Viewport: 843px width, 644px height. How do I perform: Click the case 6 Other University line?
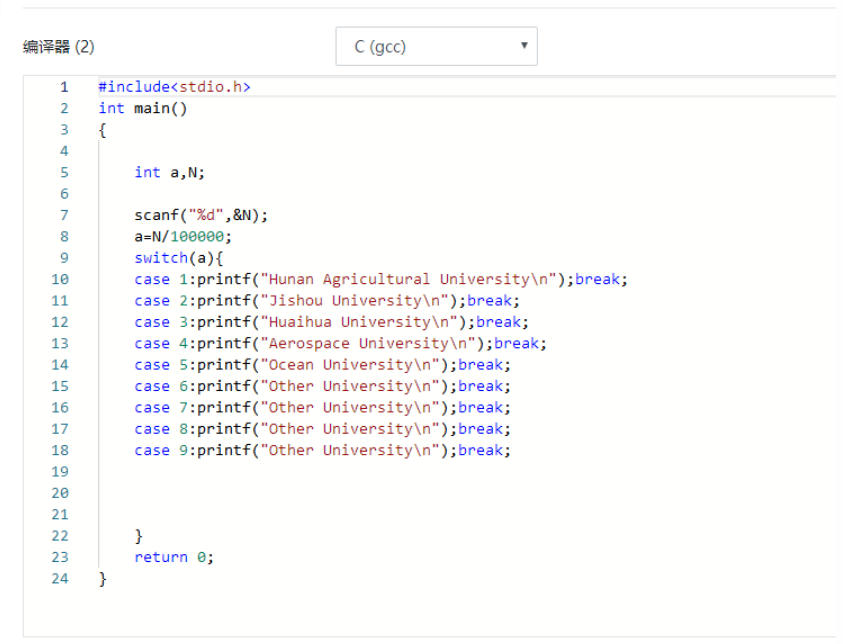[322, 387]
